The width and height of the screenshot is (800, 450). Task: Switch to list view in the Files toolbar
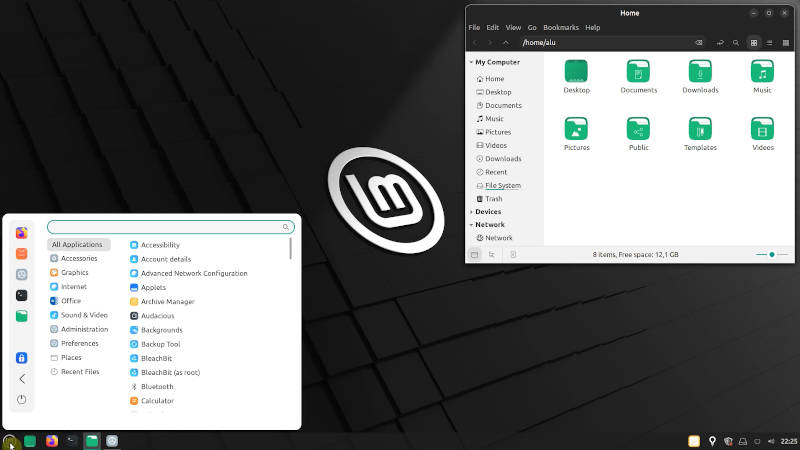click(769, 43)
